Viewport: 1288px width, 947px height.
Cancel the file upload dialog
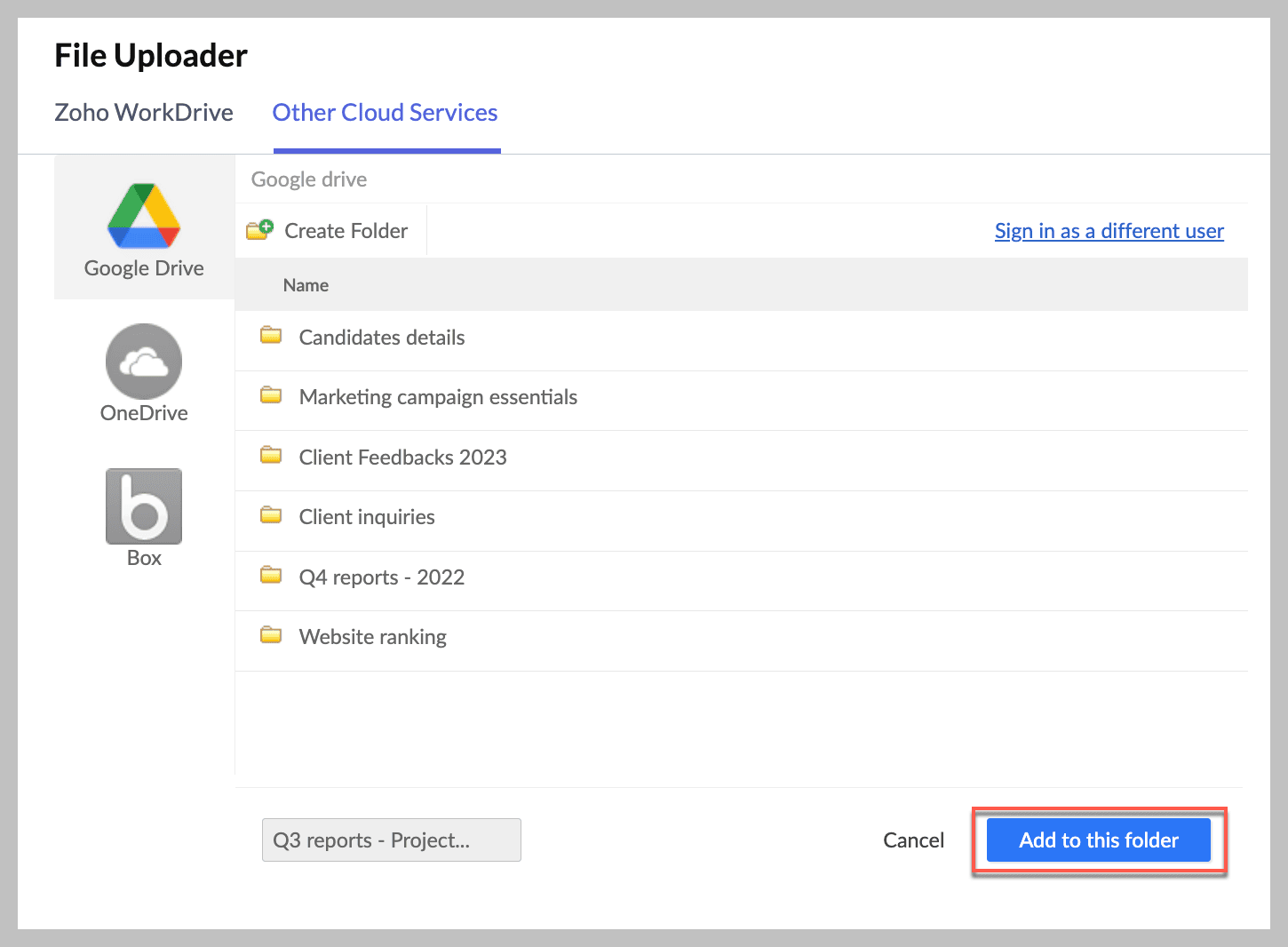(913, 840)
